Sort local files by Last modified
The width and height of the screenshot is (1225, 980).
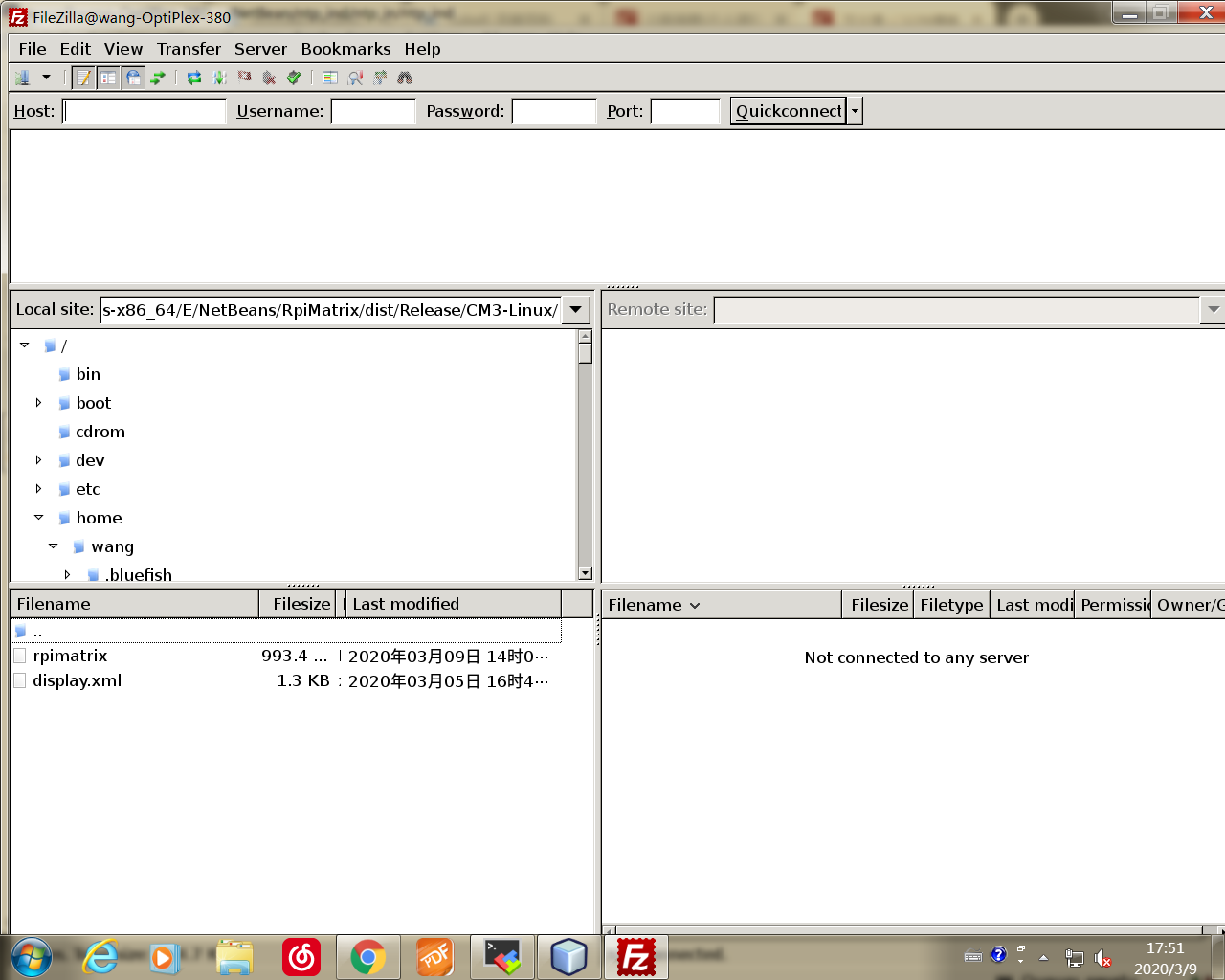pyautogui.click(x=453, y=604)
